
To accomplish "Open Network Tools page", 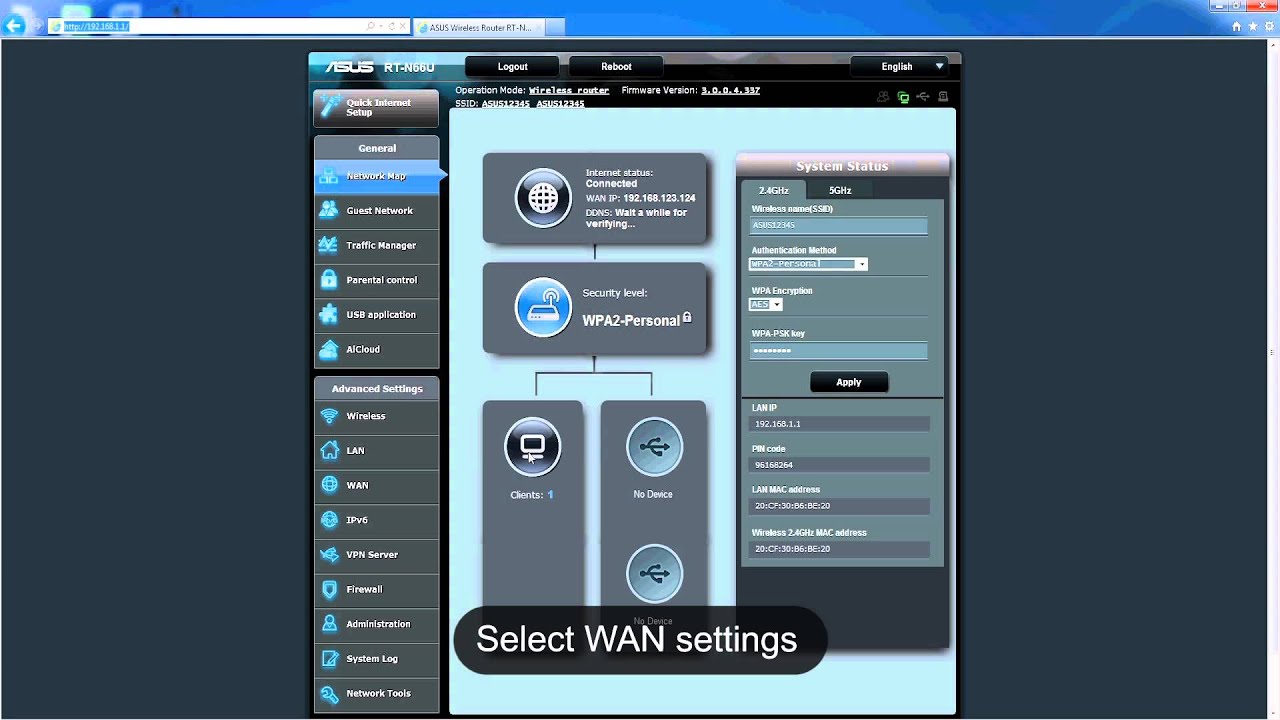I will pyautogui.click(x=376, y=693).
